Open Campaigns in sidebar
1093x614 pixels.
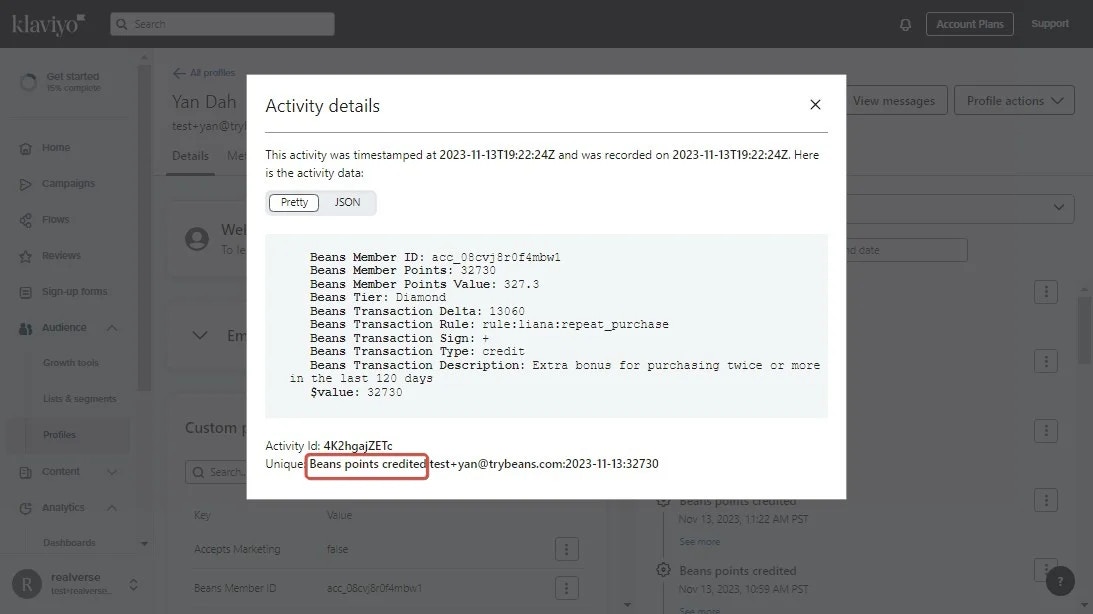68,183
